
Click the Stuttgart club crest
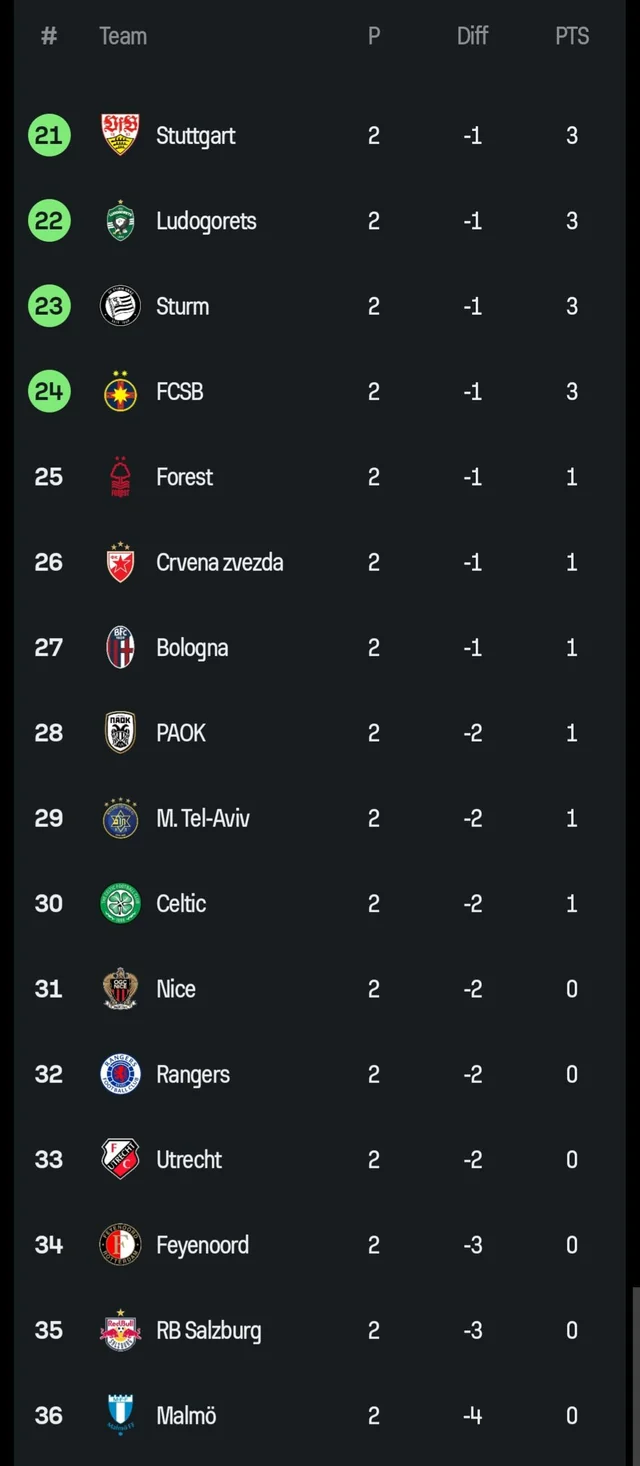pos(119,135)
